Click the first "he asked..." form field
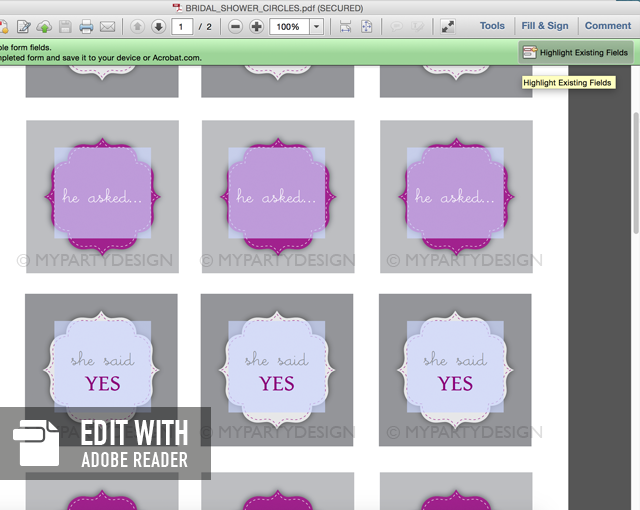 point(102,196)
